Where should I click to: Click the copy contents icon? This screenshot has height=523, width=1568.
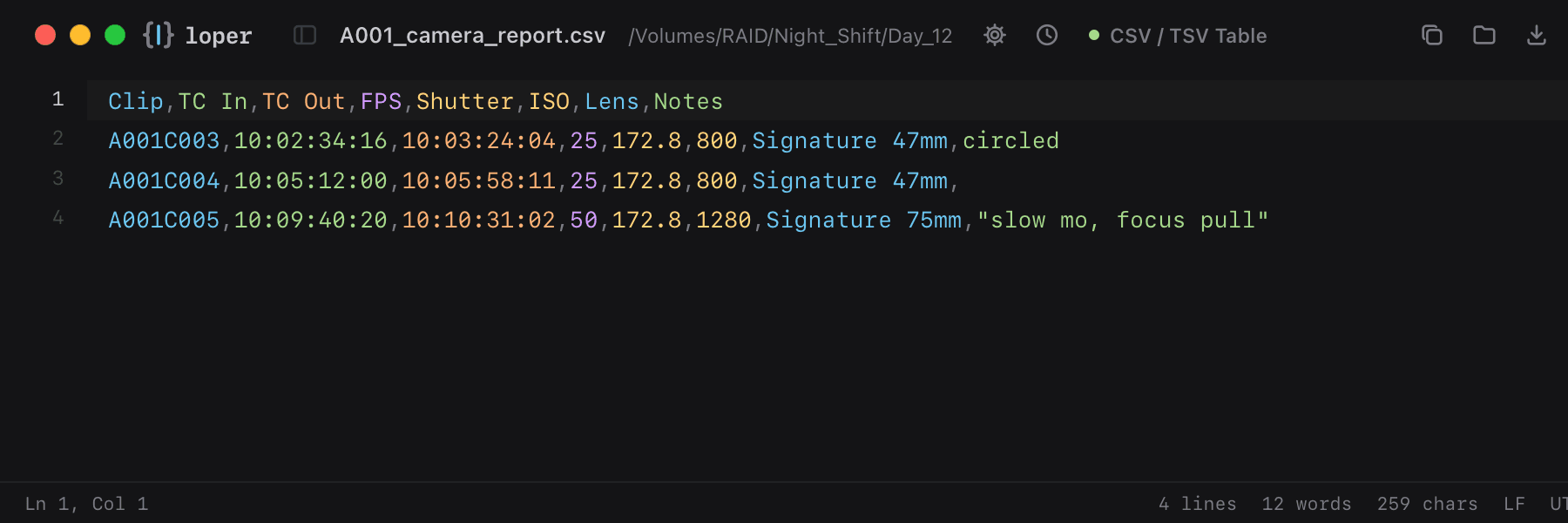click(1432, 35)
